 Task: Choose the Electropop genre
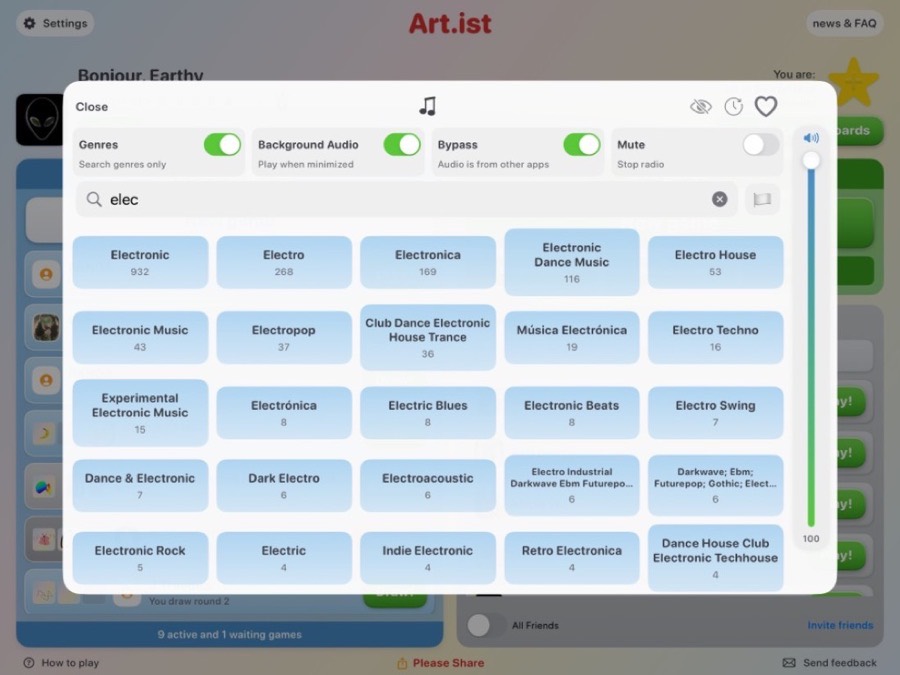point(284,338)
